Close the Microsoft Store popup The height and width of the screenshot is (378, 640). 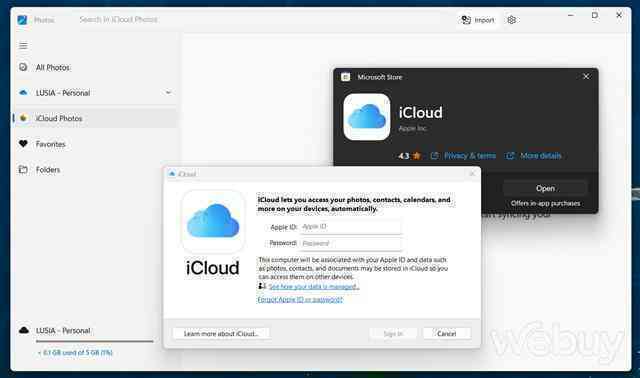click(x=586, y=76)
